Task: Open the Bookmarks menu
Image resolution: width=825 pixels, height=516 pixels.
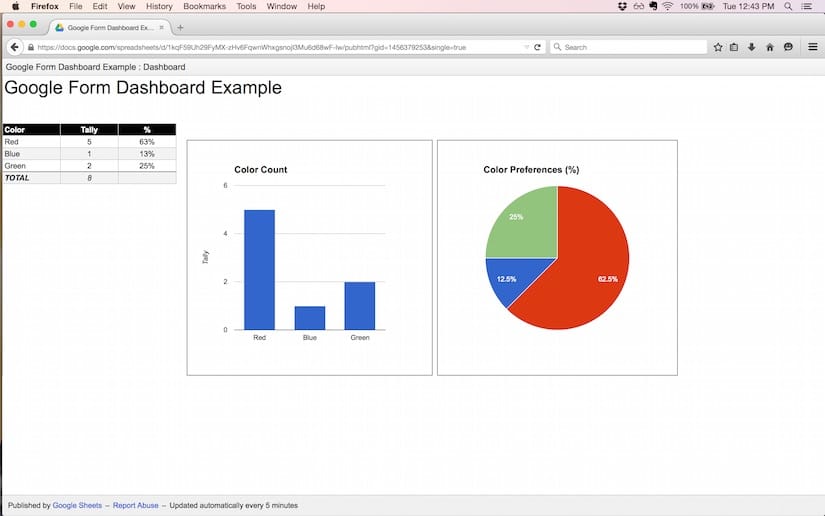Action: 204,6
